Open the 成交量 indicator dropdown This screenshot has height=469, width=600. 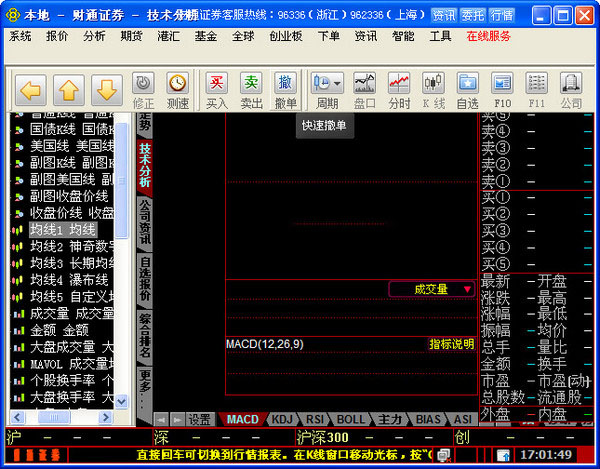pyautogui.click(x=432, y=289)
